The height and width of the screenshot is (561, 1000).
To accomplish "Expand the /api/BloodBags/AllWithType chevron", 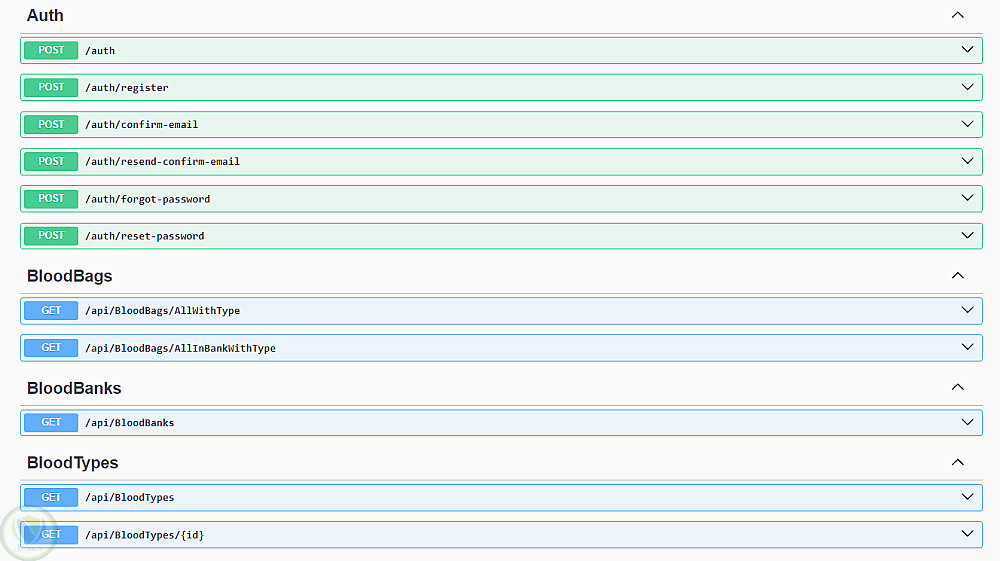I will click(x=967, y=310).
